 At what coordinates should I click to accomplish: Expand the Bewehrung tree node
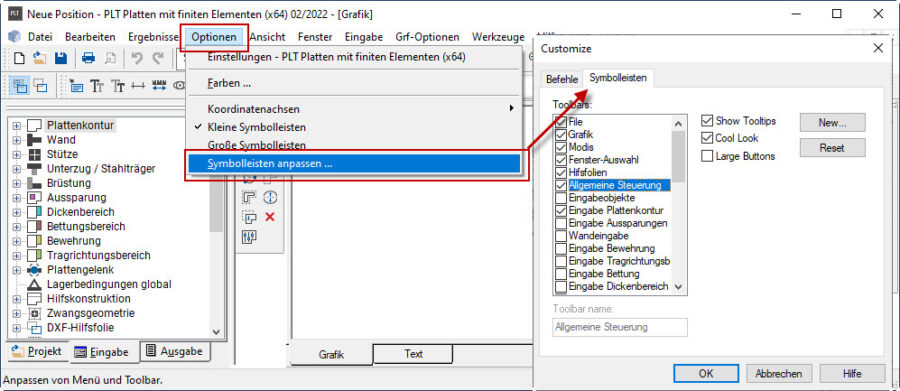click(x=16, y=241)
